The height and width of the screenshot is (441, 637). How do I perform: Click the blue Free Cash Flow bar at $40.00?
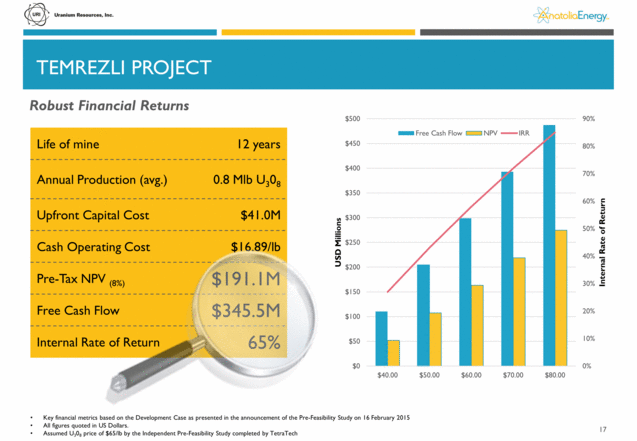click(x=381, y=339)
